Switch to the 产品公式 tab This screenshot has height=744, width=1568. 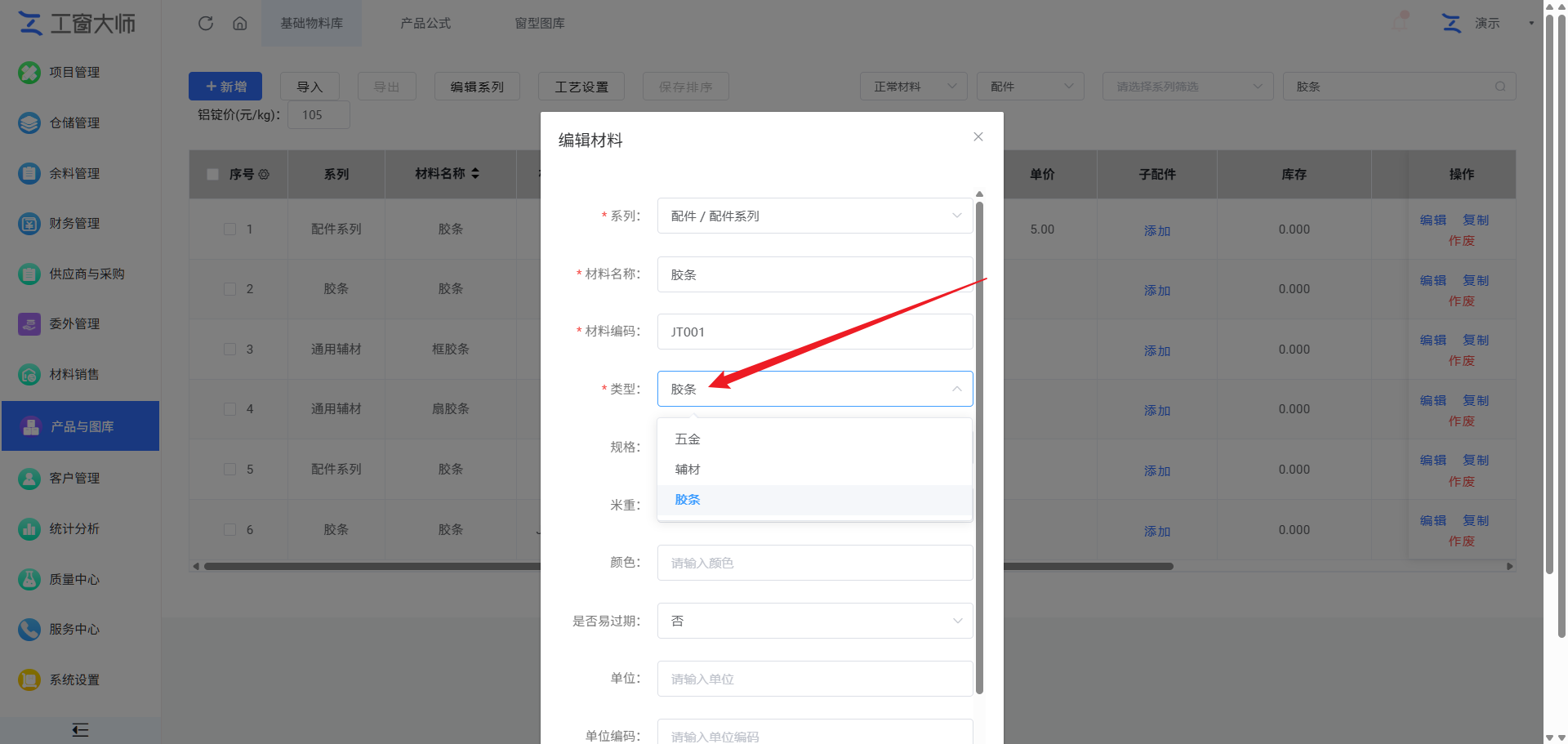point(425,23)
